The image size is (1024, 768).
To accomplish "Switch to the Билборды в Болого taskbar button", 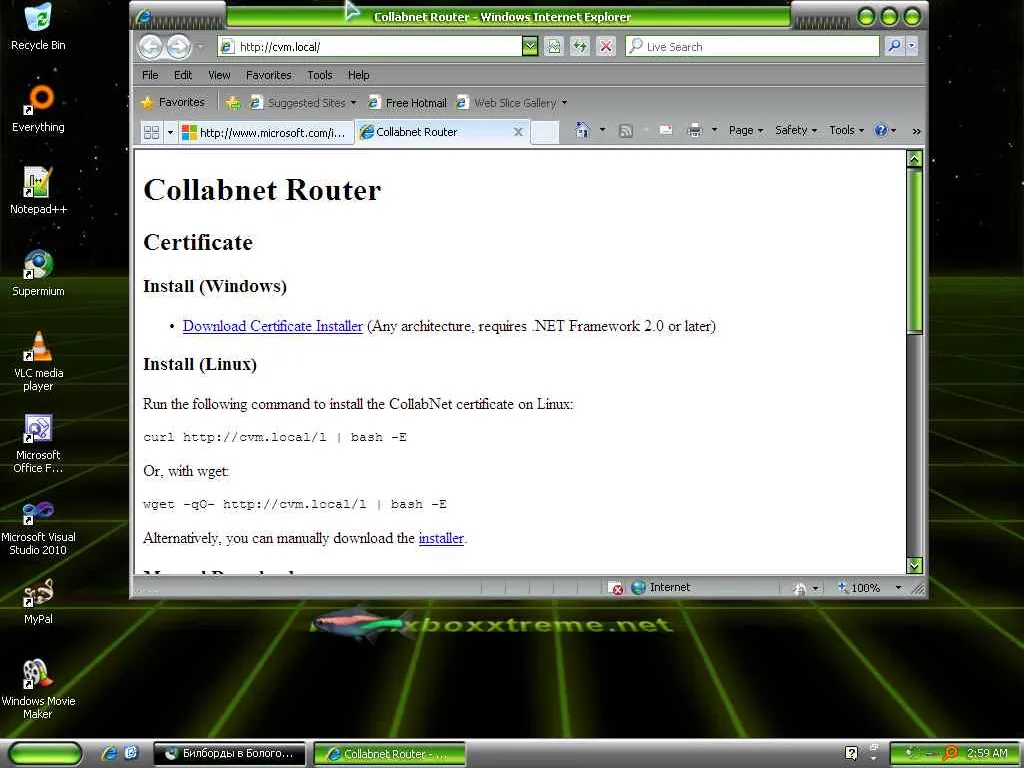I will 229,754.
